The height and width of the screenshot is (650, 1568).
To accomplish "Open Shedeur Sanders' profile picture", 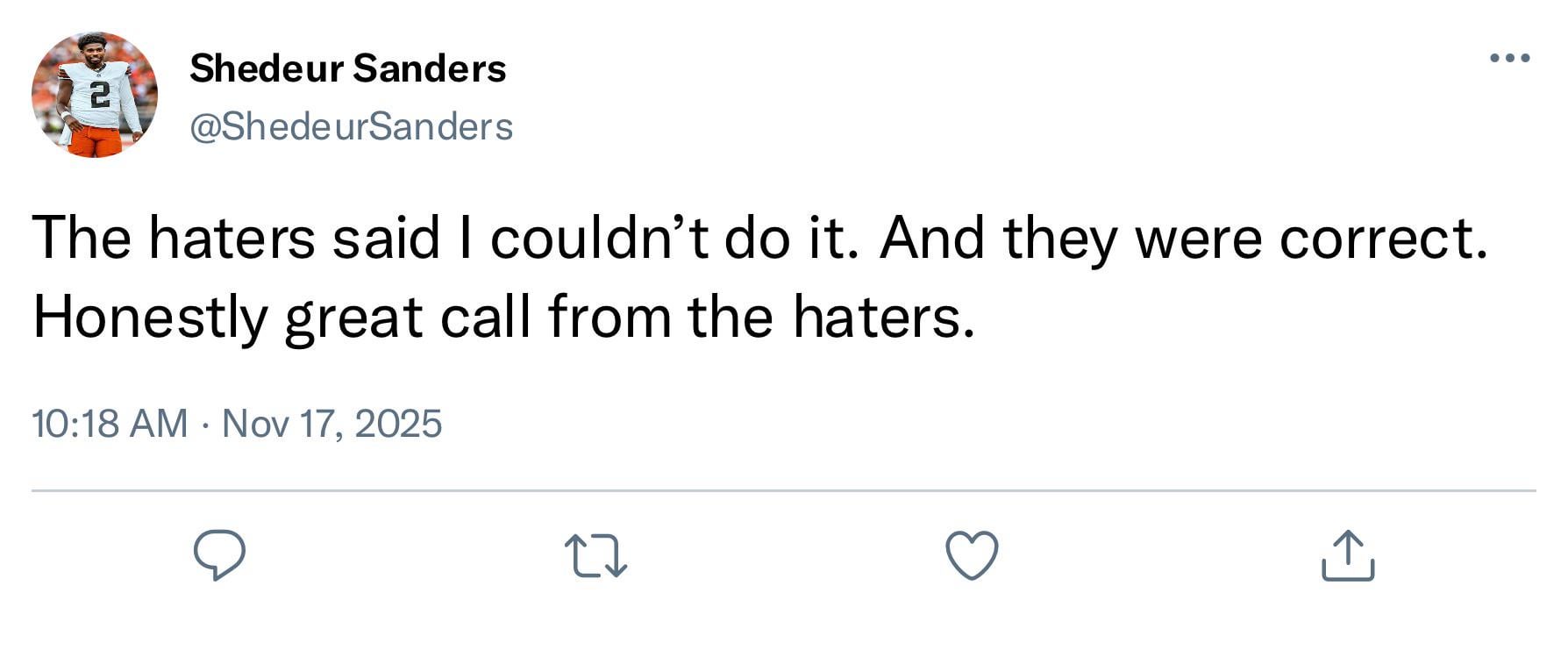I will 95,95.
